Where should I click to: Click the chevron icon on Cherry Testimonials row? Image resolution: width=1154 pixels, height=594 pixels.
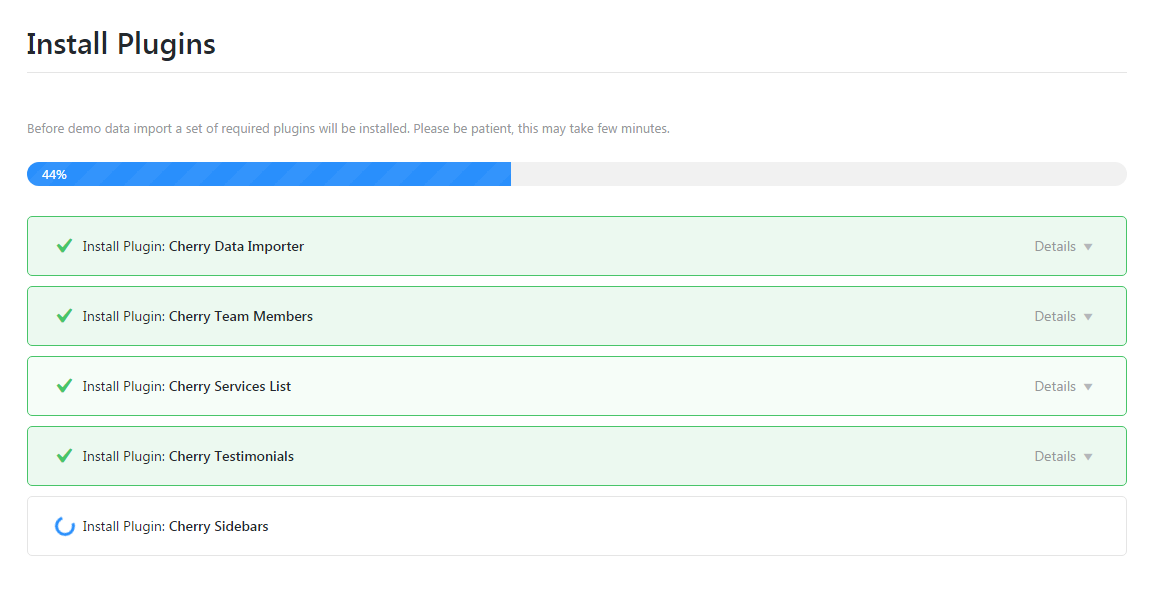point(1087,455)
